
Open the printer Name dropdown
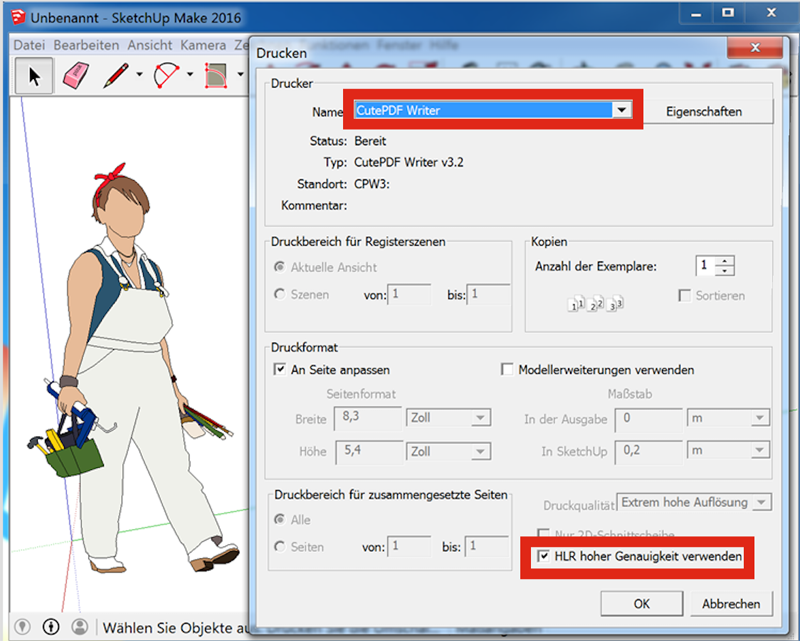point(624,110)
